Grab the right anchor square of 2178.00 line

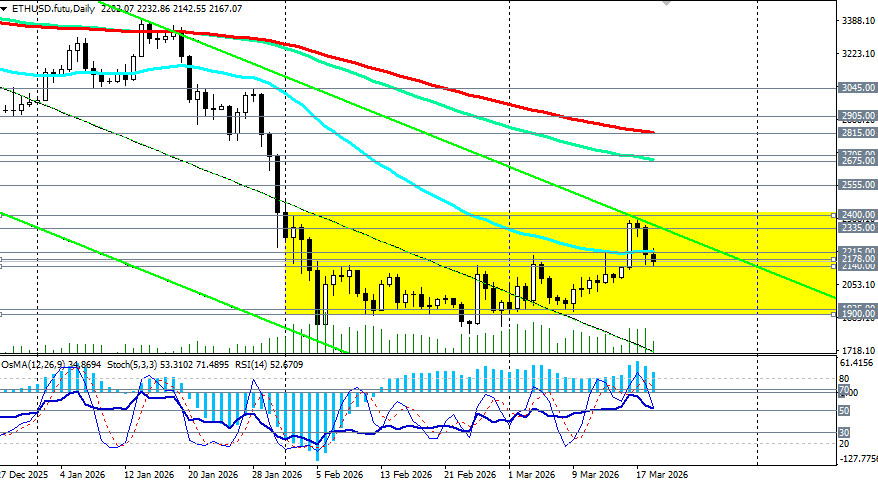[x=834, y=259]
